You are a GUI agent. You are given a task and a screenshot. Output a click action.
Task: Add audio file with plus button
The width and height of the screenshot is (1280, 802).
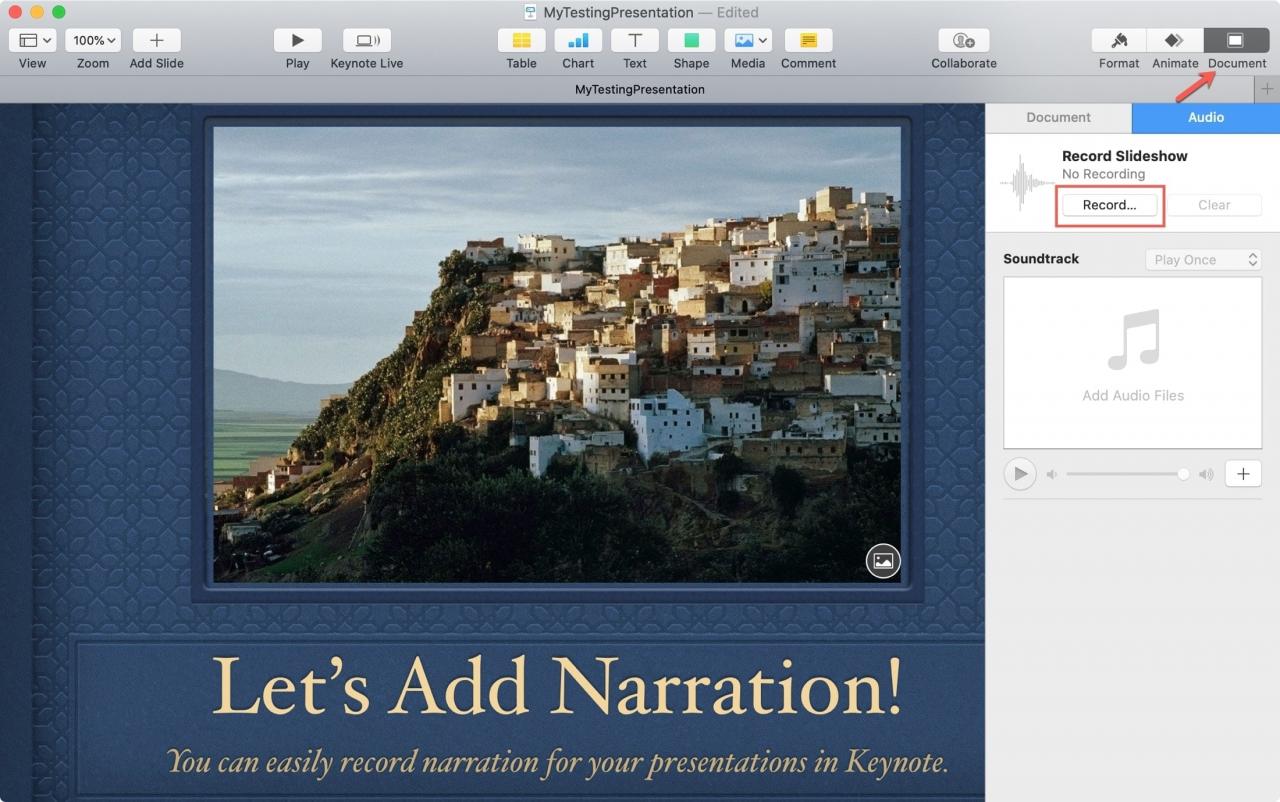(1243, 474)
